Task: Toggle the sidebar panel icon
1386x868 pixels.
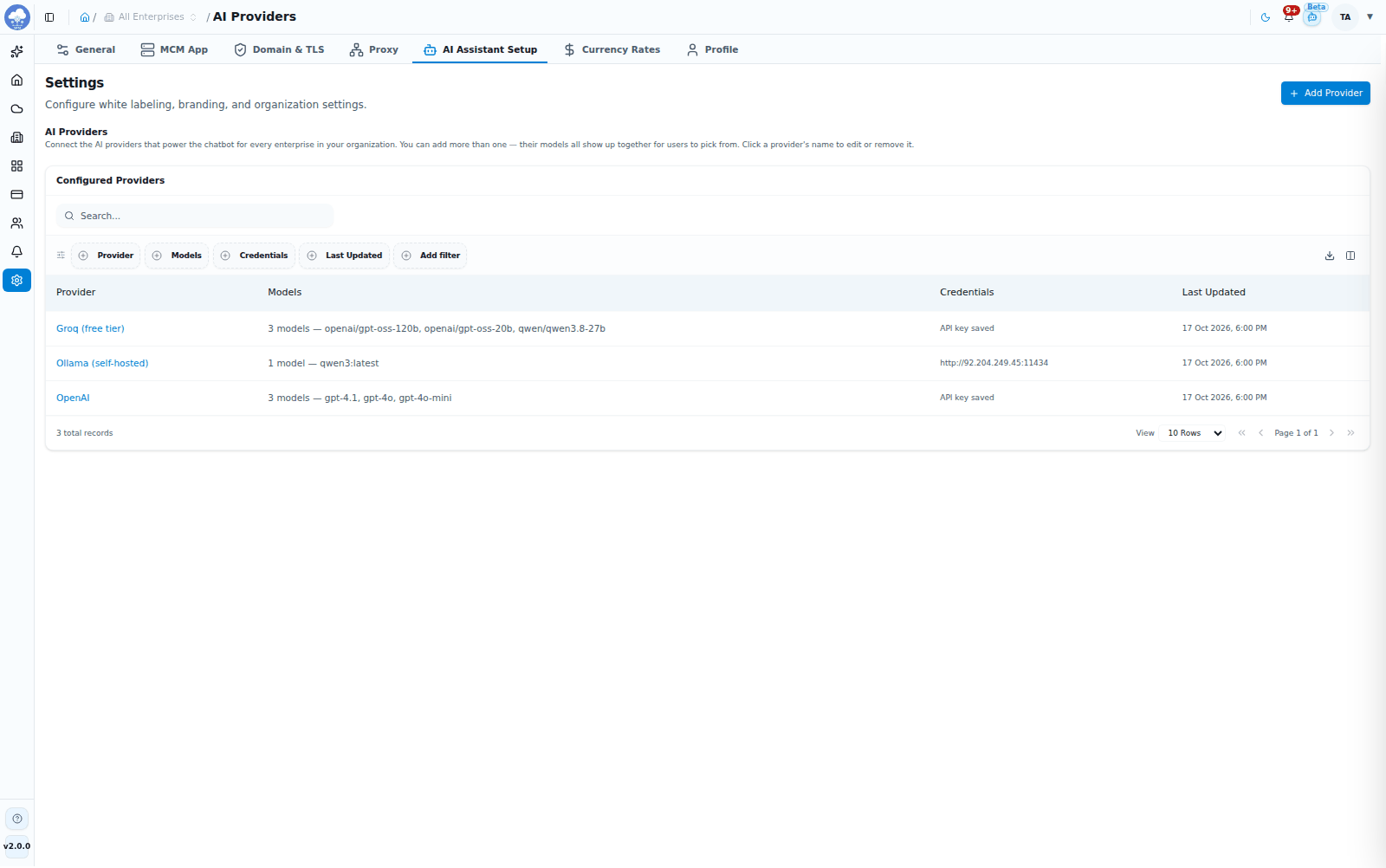Action: click(x=49, y=17)
